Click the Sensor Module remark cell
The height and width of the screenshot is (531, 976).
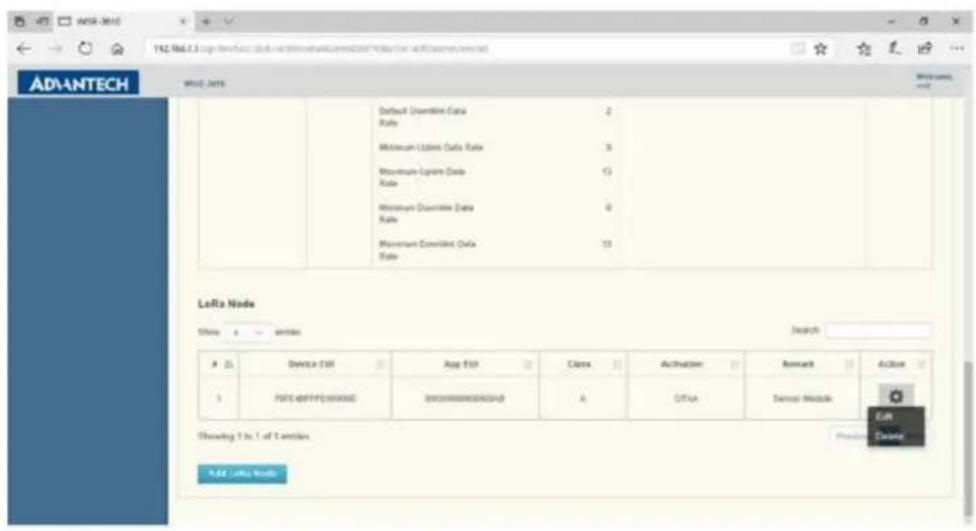802,398
